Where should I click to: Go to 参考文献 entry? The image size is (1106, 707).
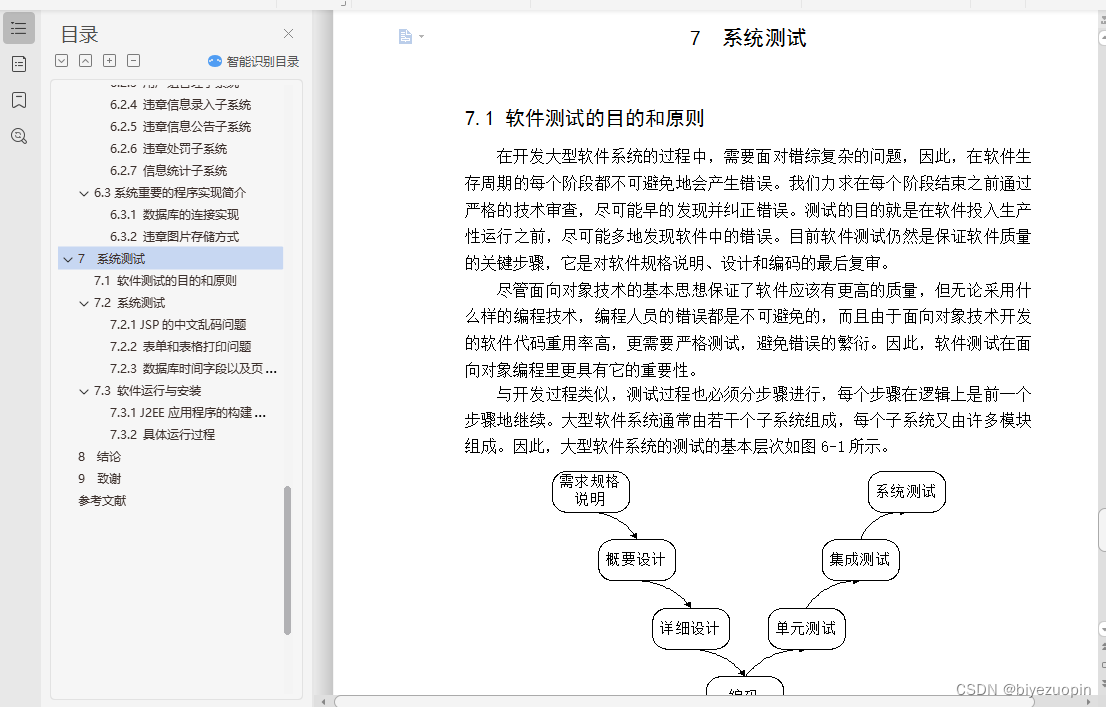point(102,500)
